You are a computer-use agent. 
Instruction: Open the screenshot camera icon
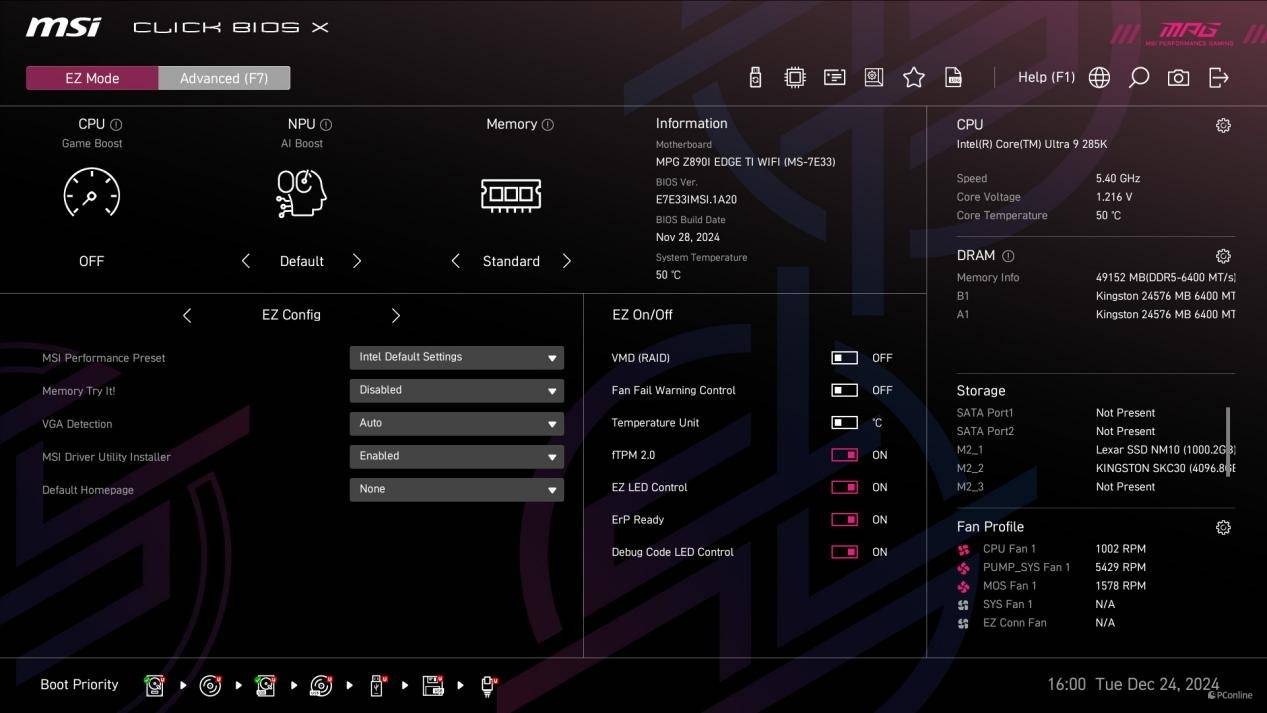1178,78
